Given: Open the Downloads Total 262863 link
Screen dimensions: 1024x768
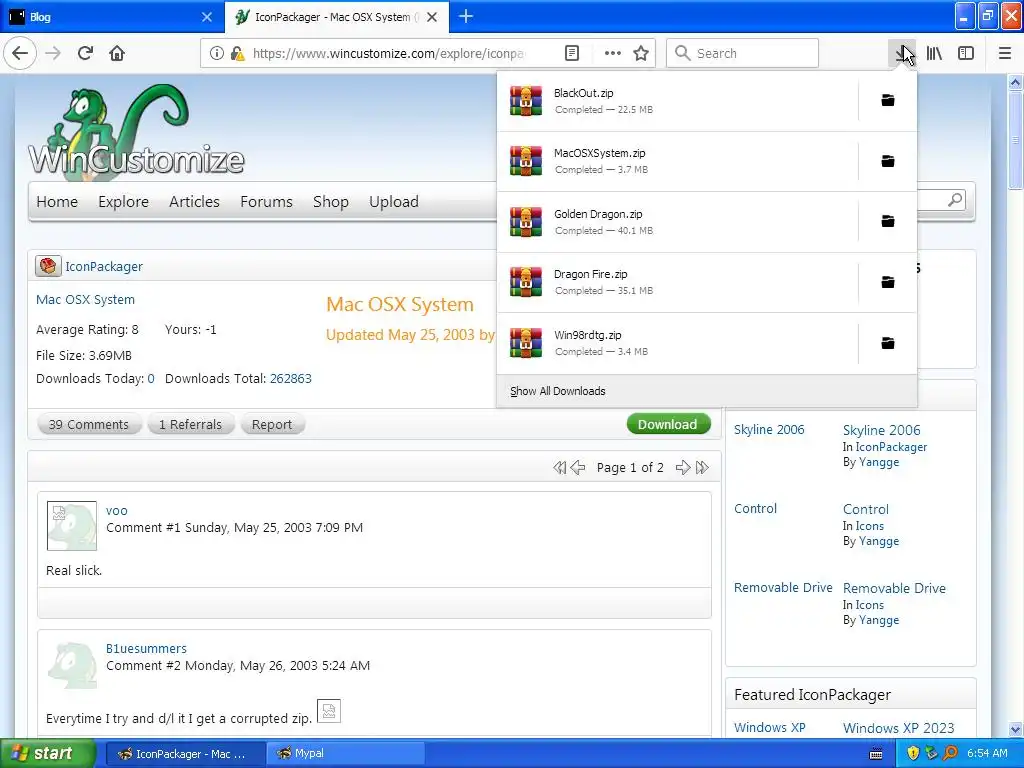Looking at the screenshot, I should pyautogui.click(x=291, y=379).
